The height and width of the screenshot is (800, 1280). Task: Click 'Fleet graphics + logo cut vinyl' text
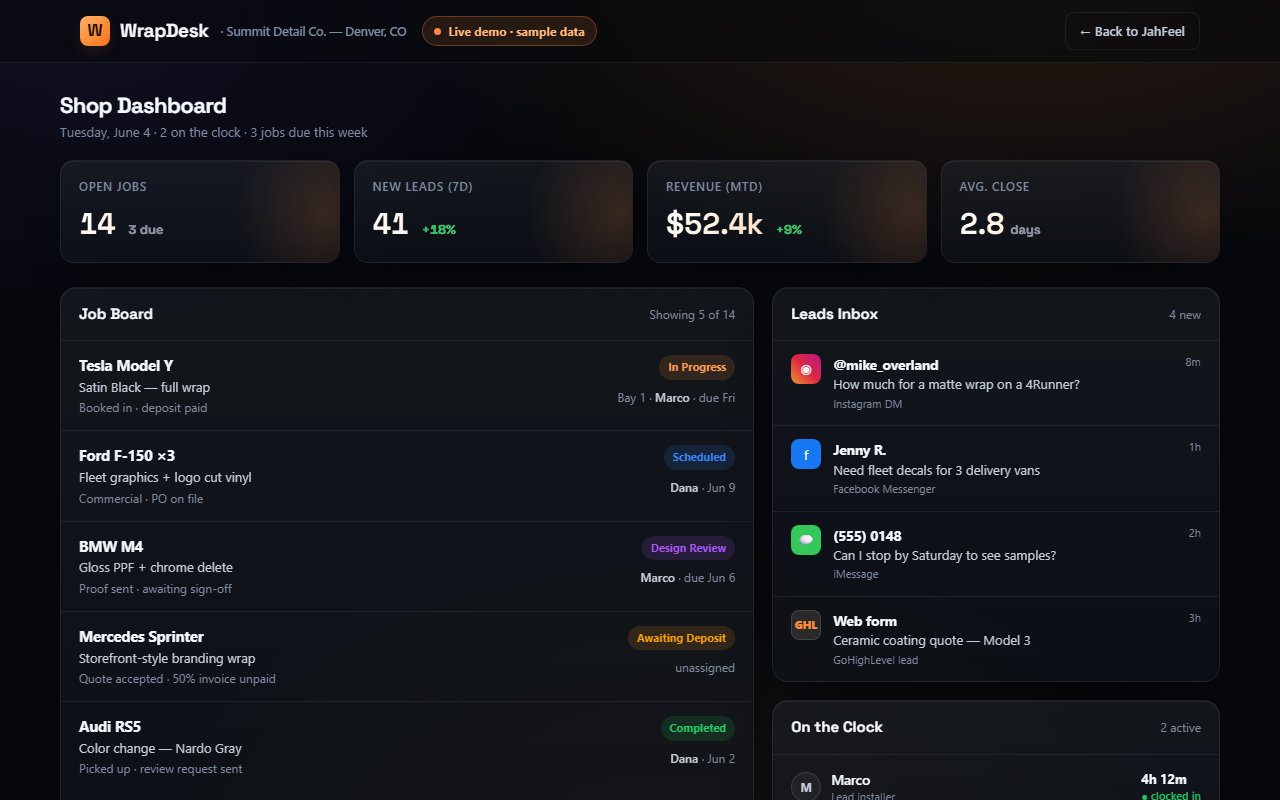[x=165, y=478]
